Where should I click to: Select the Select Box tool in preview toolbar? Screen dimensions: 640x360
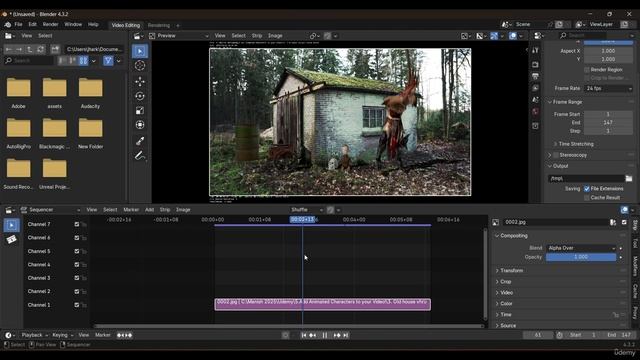coord(140,51)
